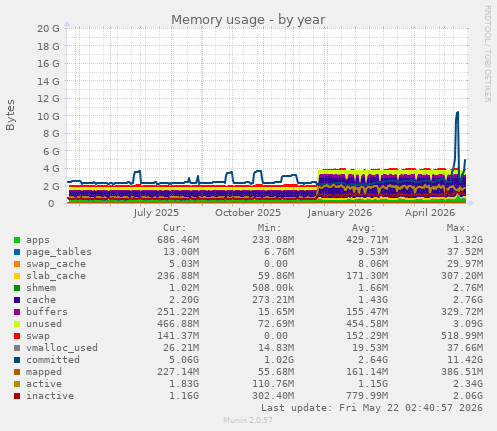This screenshot has width=497, height=431.
Task: Click the '20 G' y-axis tick label
Action: coord(48,29)
